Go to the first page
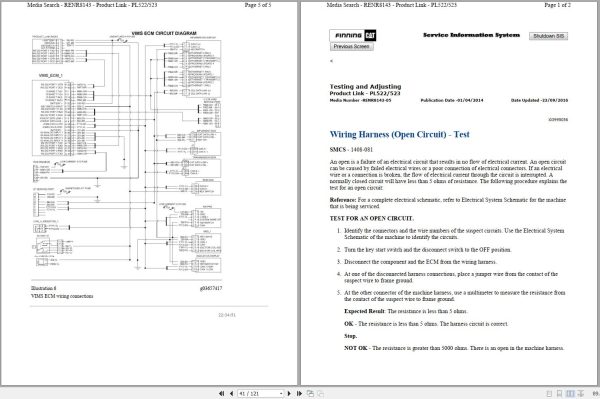The image size is (600, 399). (x=222, y=393)
